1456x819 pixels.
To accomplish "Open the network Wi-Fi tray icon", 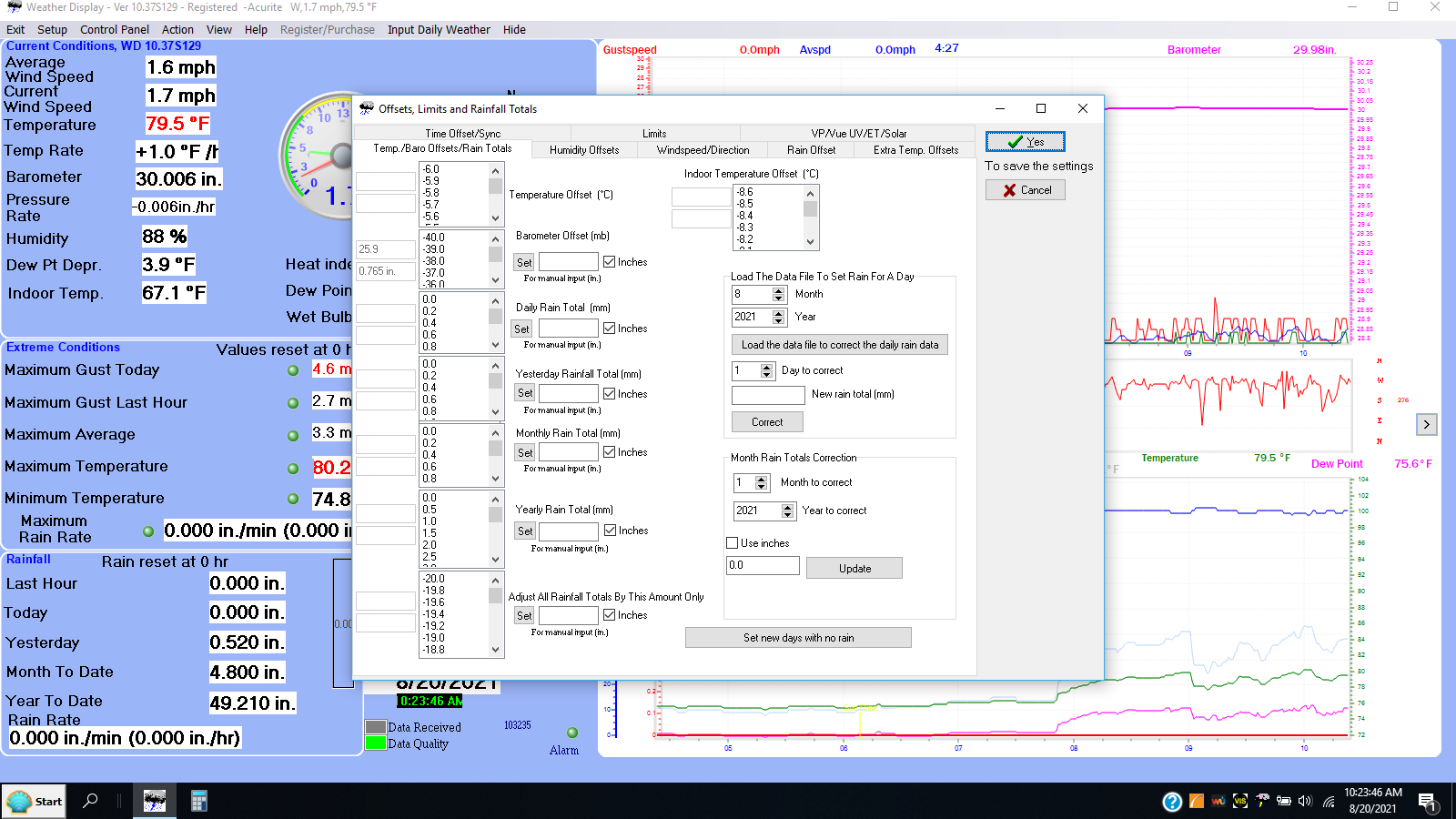I will click(1329, 802).
